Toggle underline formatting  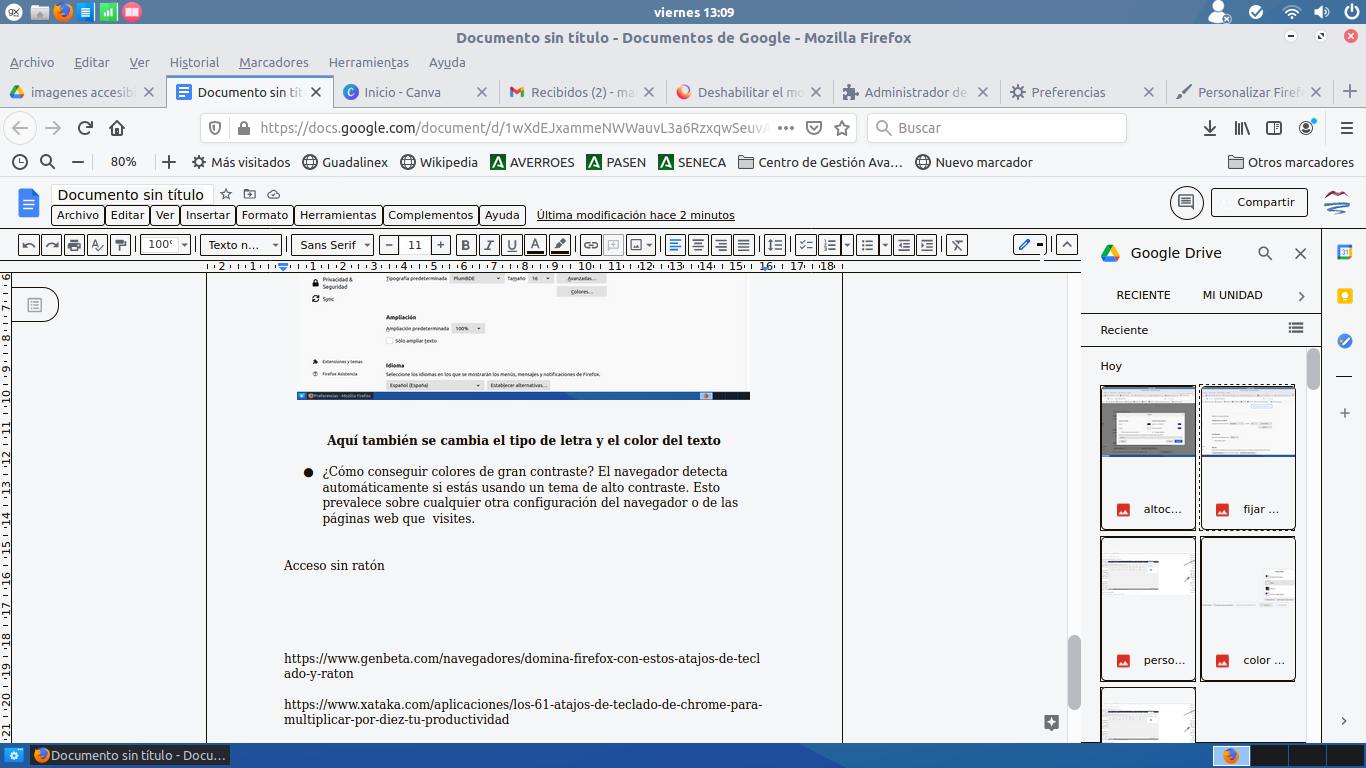pyautogui.click(x=512, y=245)
